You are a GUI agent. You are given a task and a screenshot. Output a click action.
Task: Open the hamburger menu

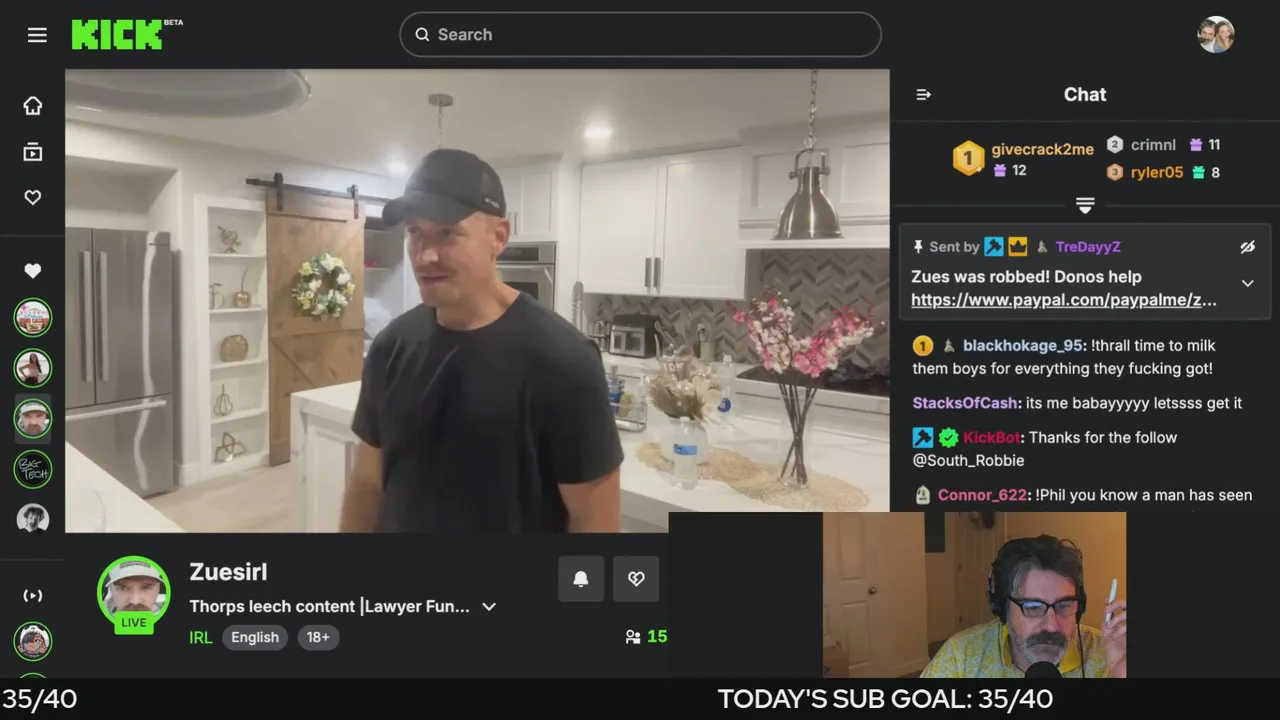tap(37, 35)
